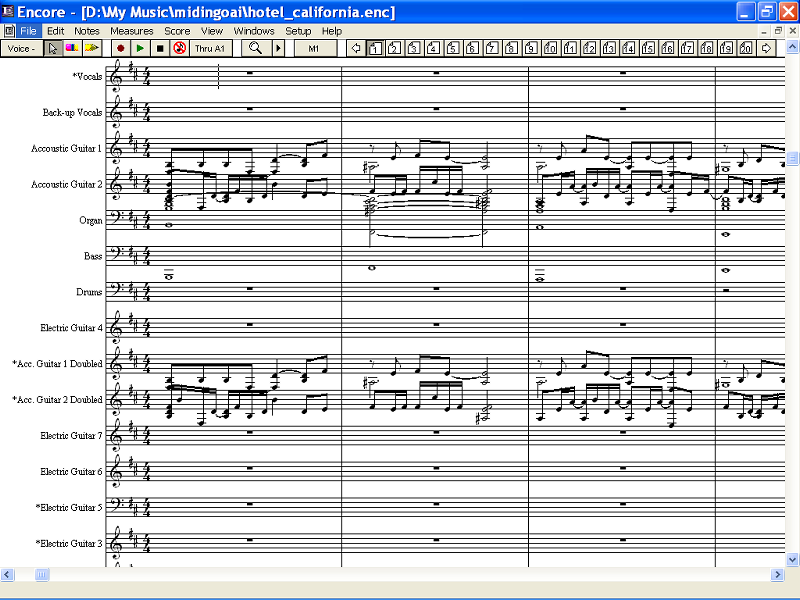Jump to page 18 icon
The width and height of the screenshot is (800, 600).
[x=707, y=48]
